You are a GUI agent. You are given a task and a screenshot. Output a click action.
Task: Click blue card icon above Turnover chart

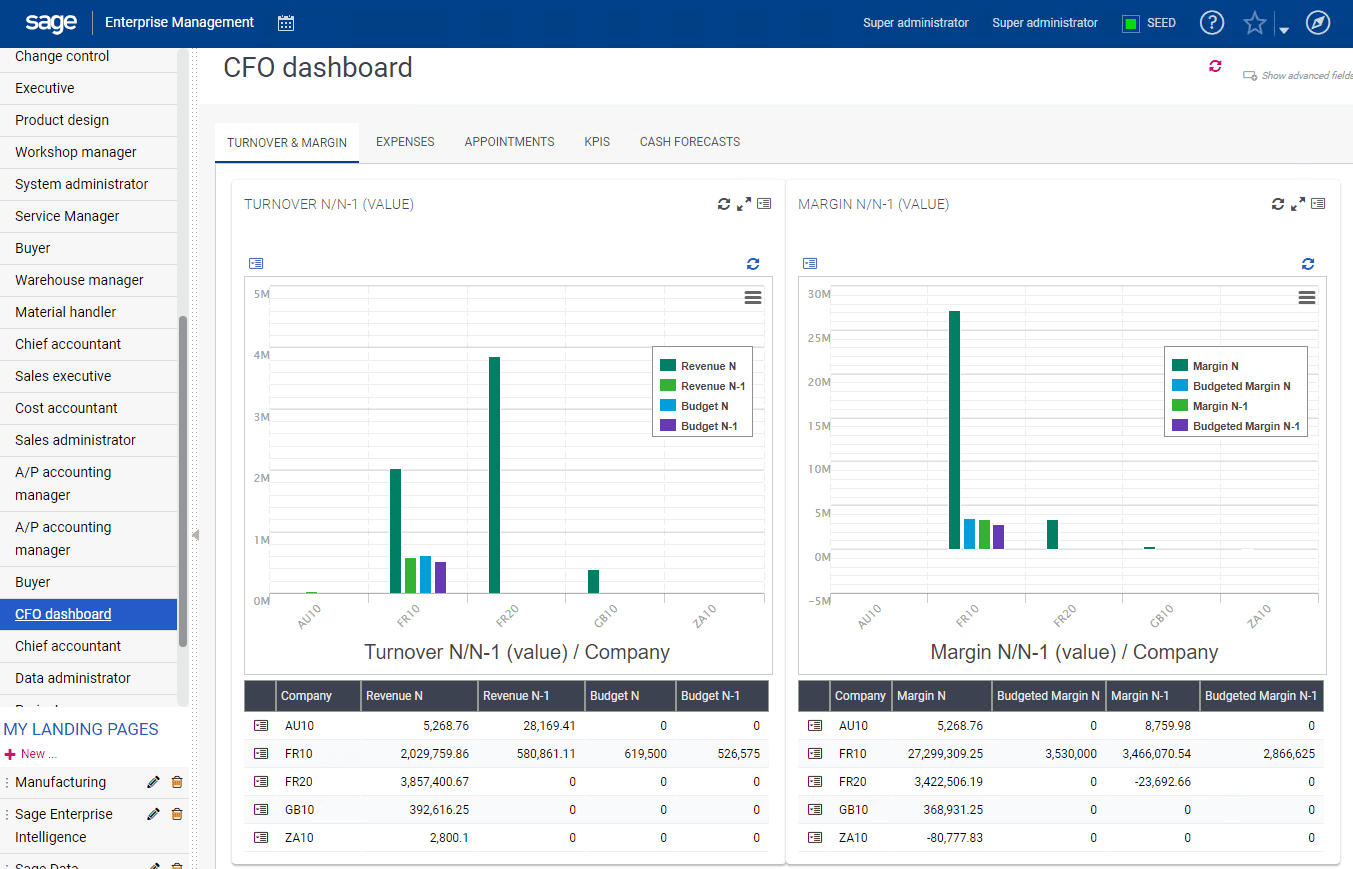click(x=256, y=264)
